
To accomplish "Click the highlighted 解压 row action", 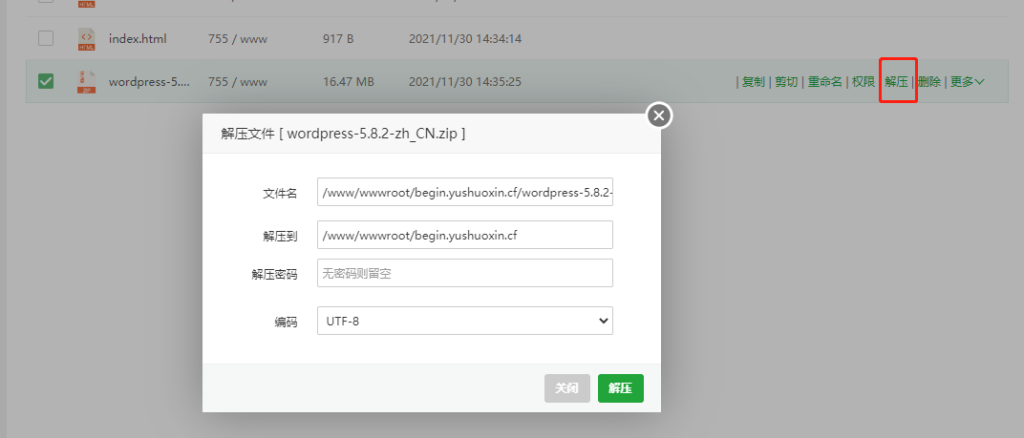I will pos(896,82).
